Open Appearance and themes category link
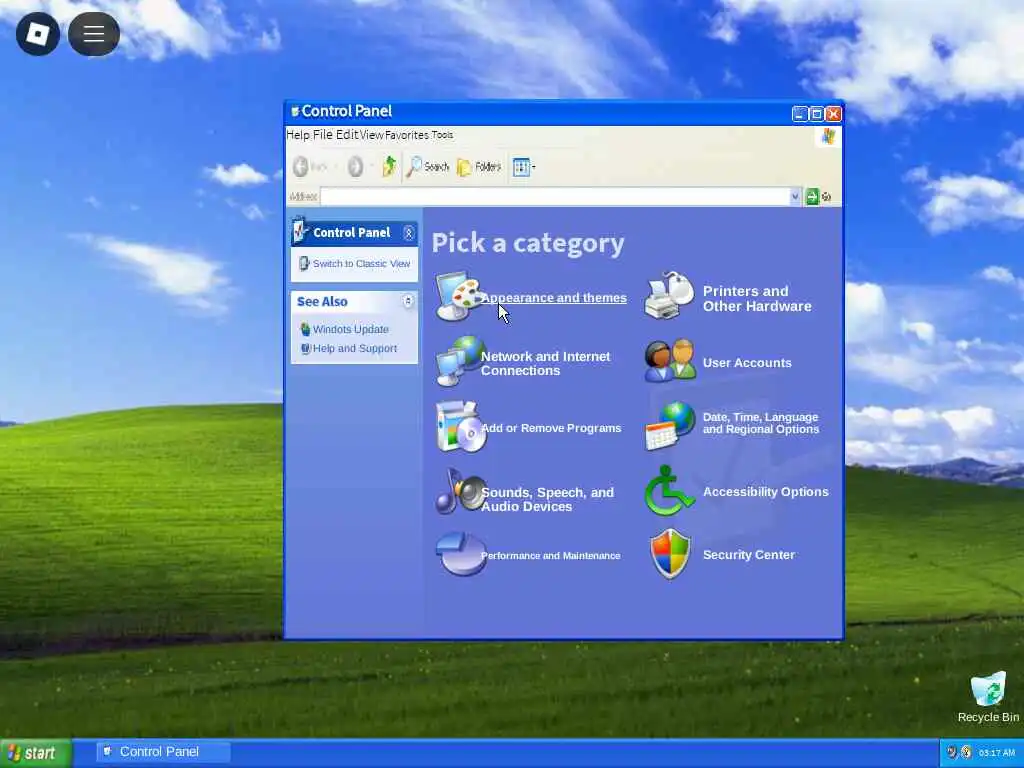1024x768 pixels. click(554, 298)
